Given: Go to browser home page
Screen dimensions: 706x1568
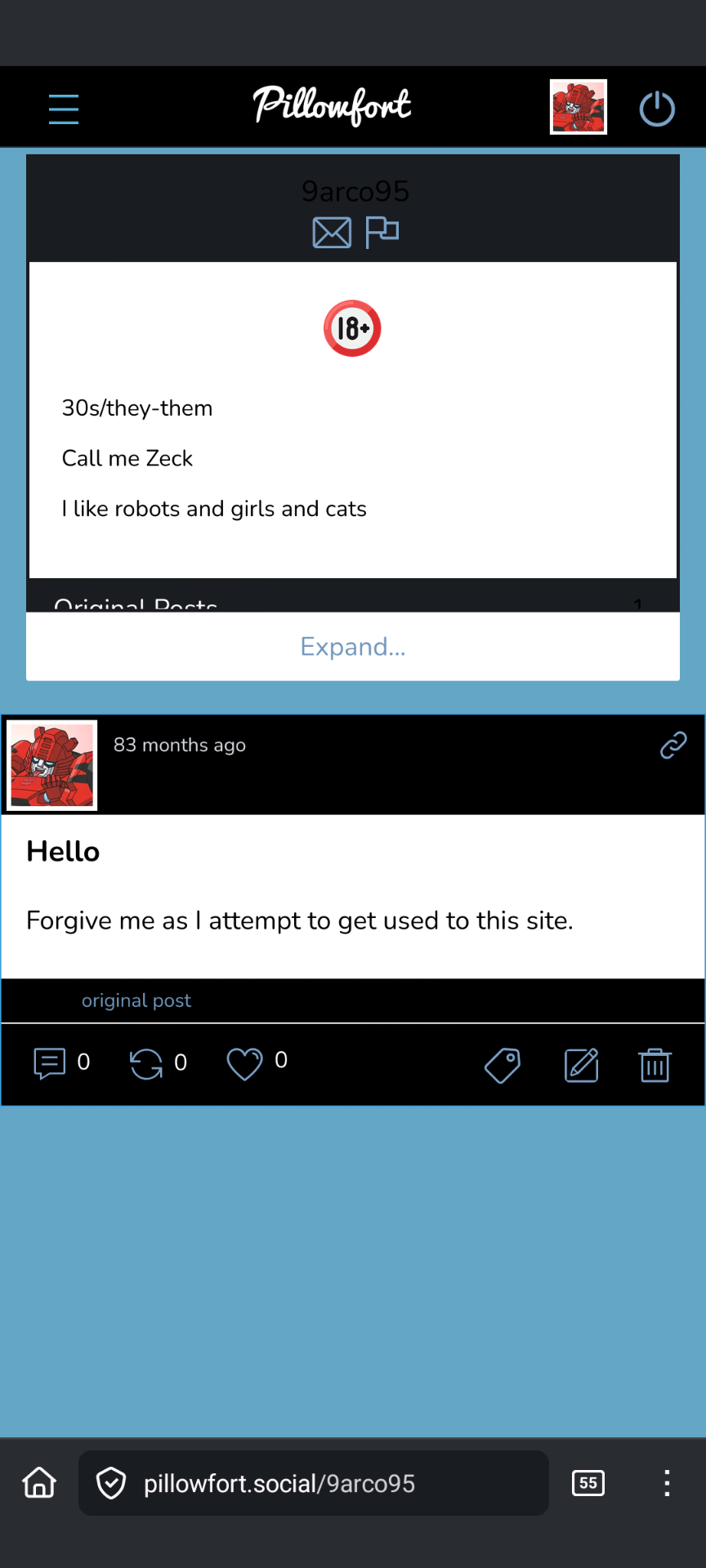Looking at the screenshot, I should (x=39, y=1482).
